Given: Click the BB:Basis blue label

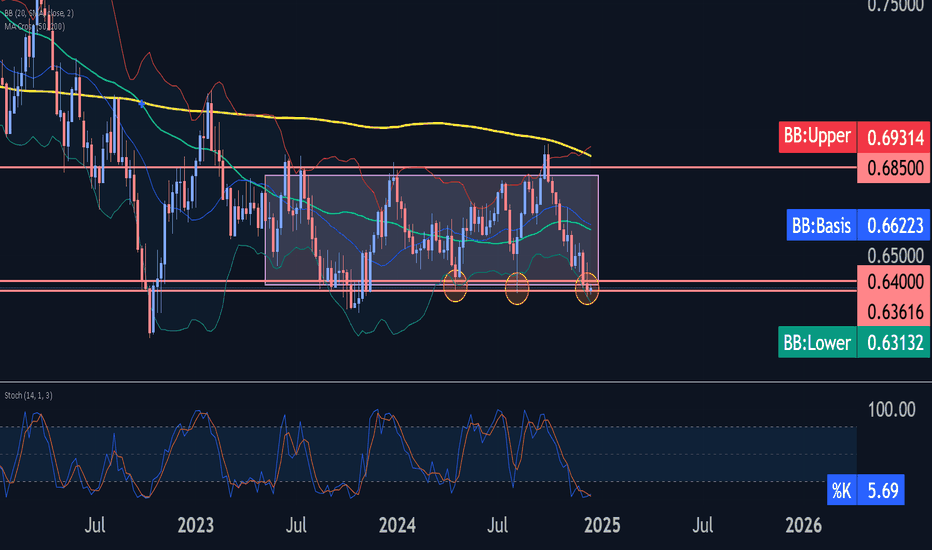Looking at the screenshot, I should [x=821, y=225].
